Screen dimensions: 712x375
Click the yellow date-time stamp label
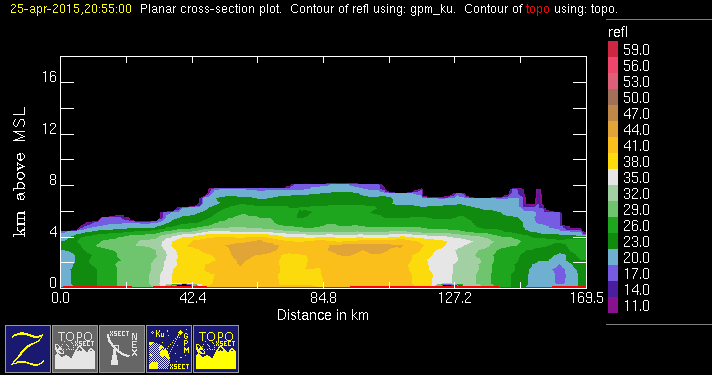click(x=71, y=9)
